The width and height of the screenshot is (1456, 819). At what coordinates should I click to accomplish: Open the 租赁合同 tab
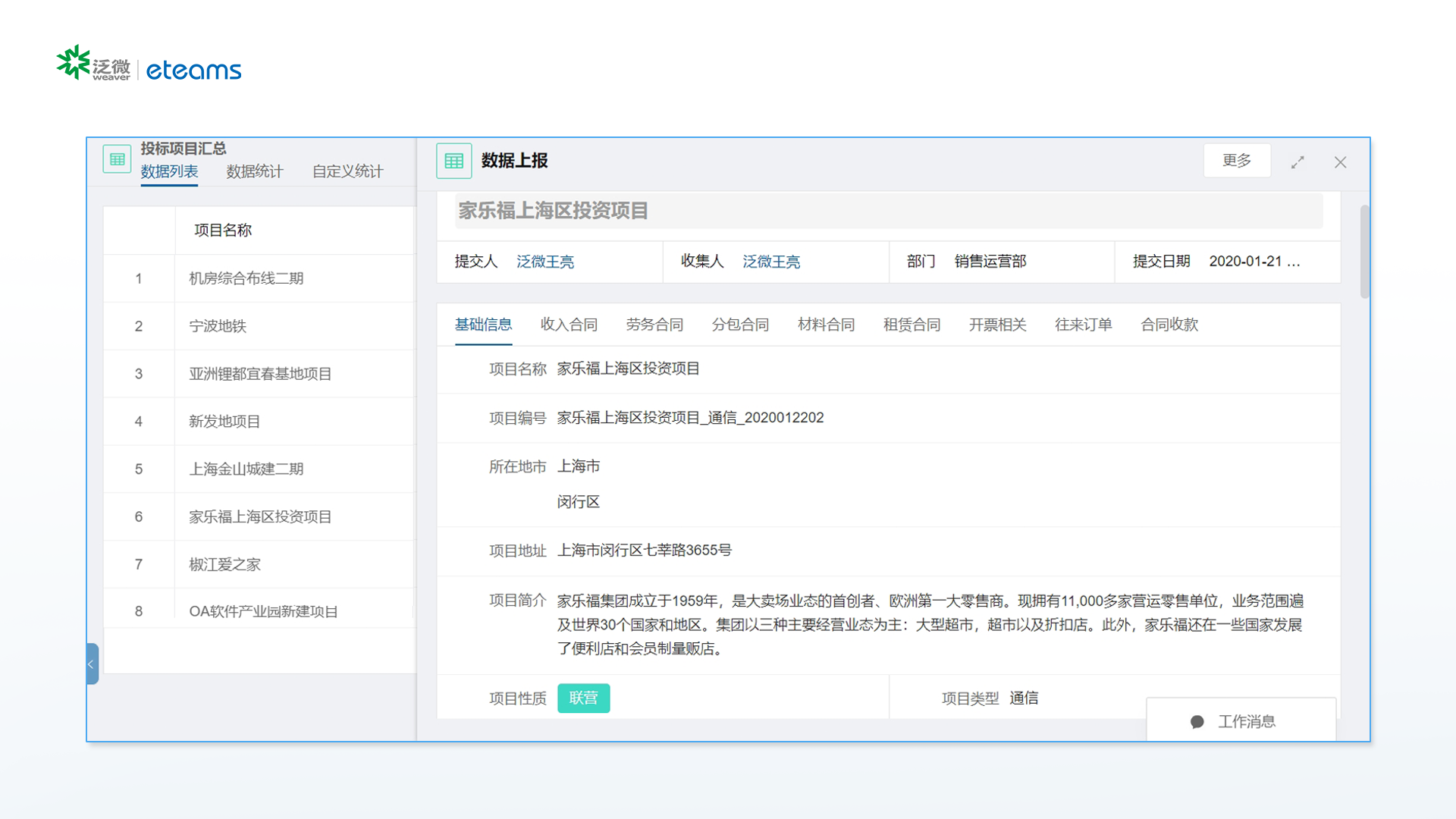coord(912,325)
